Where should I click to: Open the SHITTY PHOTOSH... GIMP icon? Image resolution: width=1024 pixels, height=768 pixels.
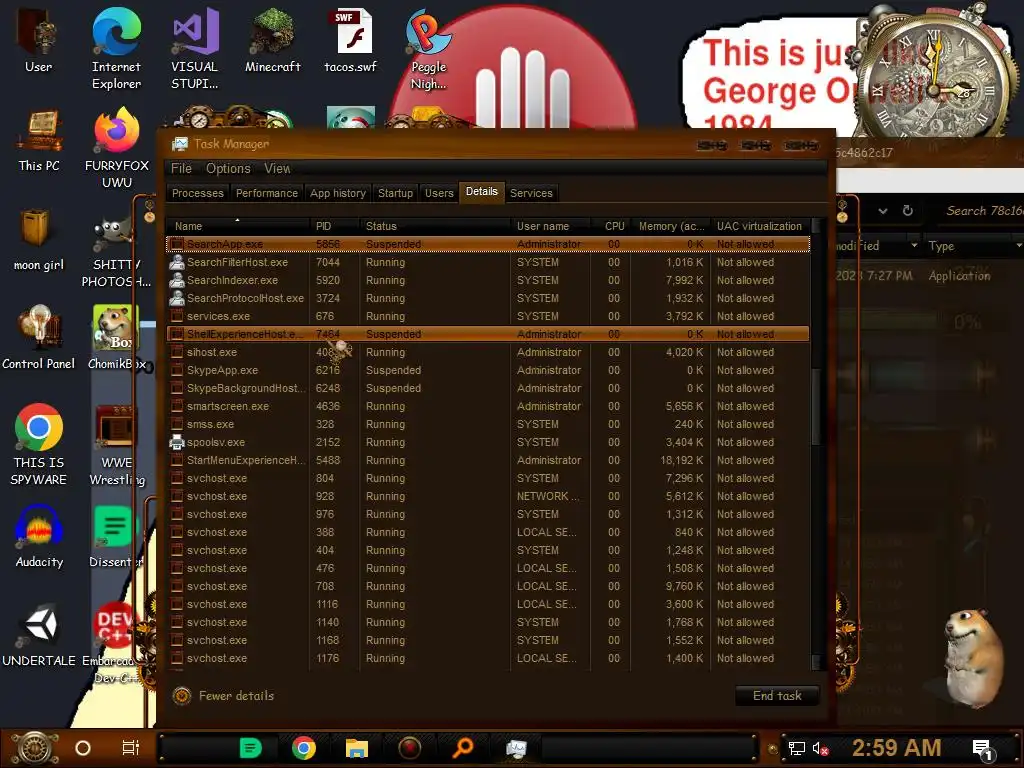point(116,252)
